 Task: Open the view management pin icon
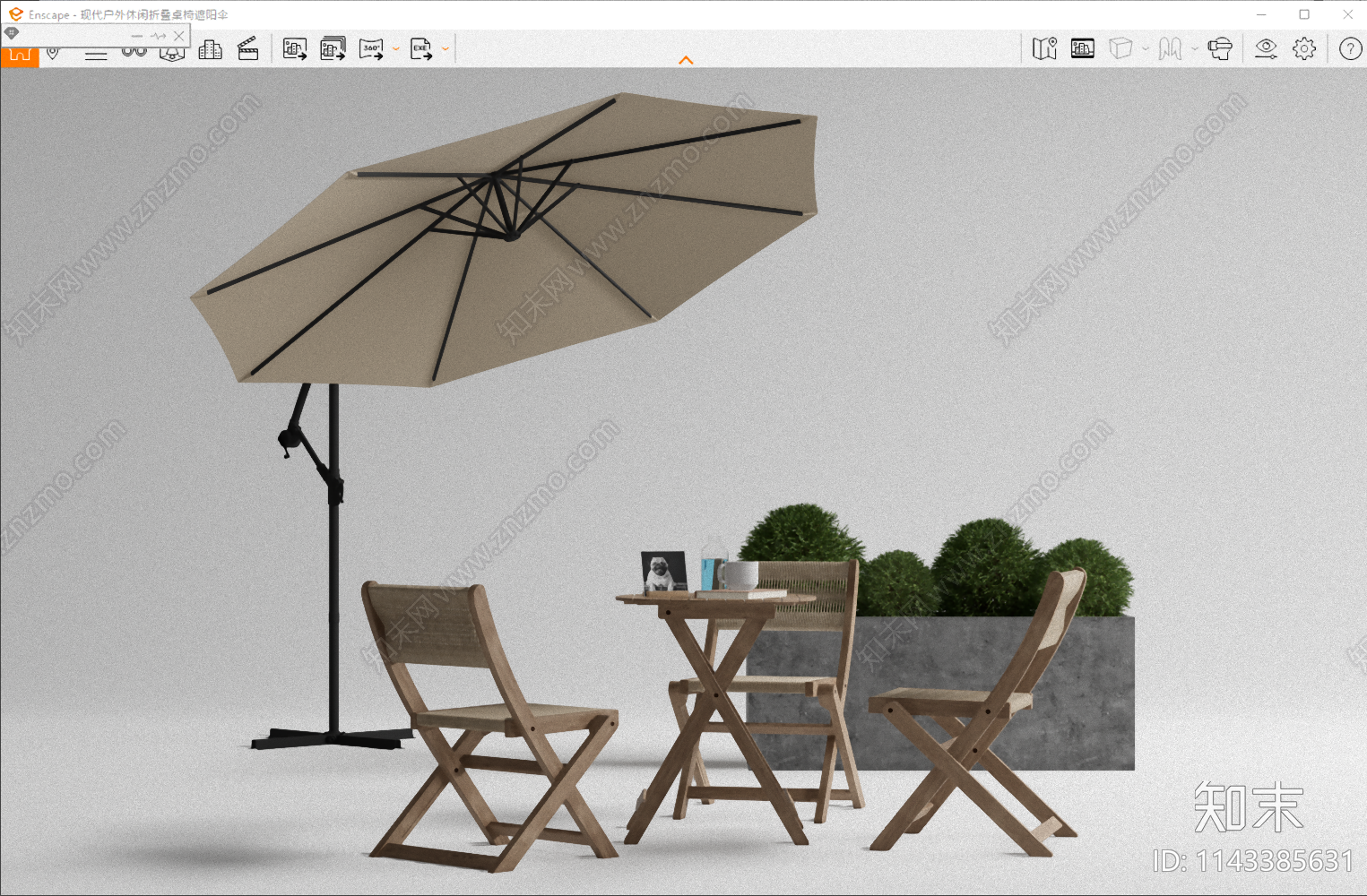53,54
